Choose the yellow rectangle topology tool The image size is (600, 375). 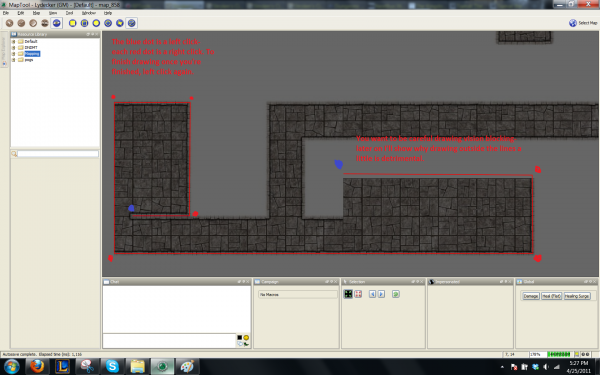tap(72, 23)
